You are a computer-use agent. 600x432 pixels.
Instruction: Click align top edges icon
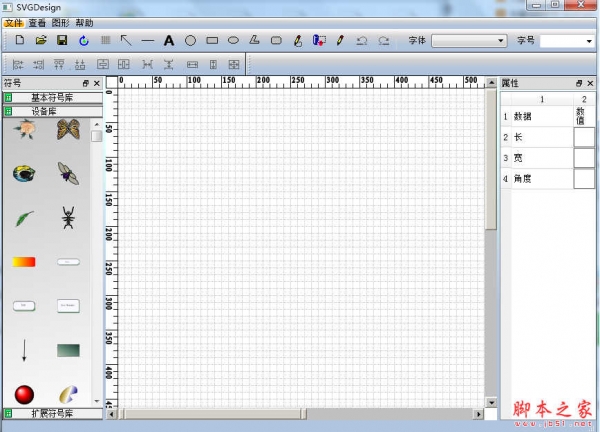coord(59,64)
